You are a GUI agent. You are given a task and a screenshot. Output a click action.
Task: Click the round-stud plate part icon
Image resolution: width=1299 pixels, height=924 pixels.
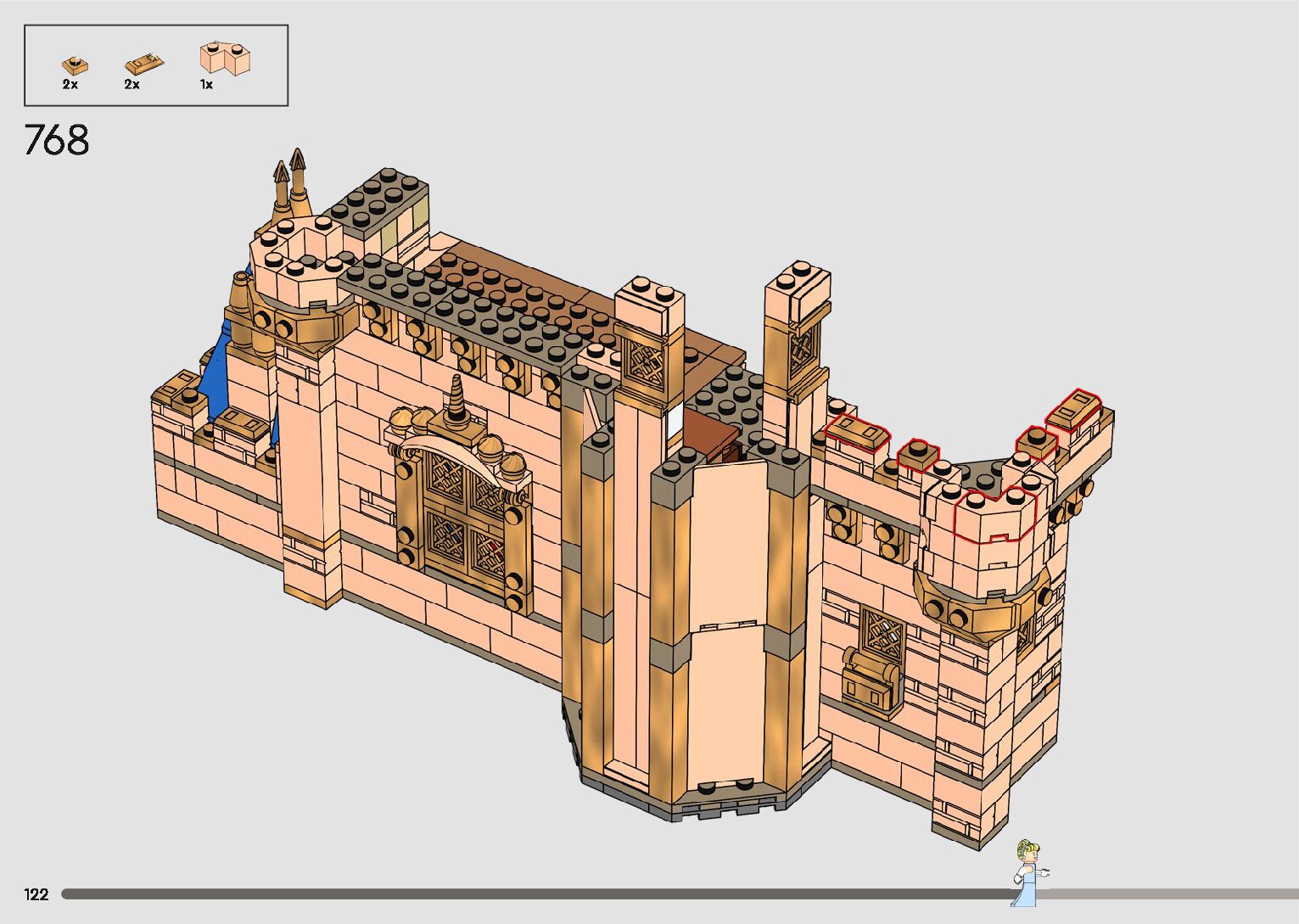tap(73, 64)
